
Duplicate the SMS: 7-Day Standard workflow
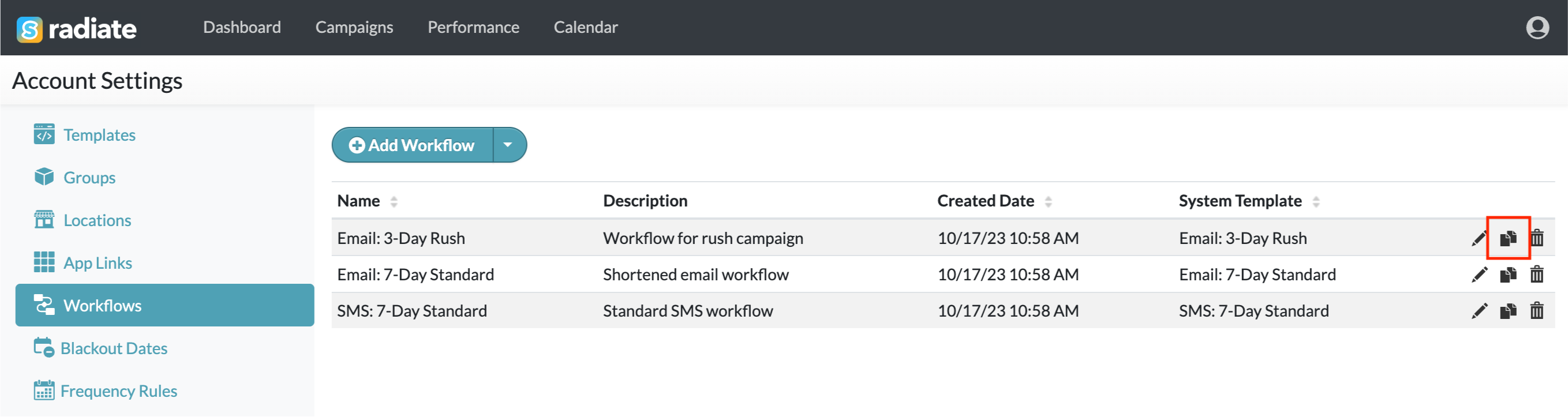pos(1507,311)
